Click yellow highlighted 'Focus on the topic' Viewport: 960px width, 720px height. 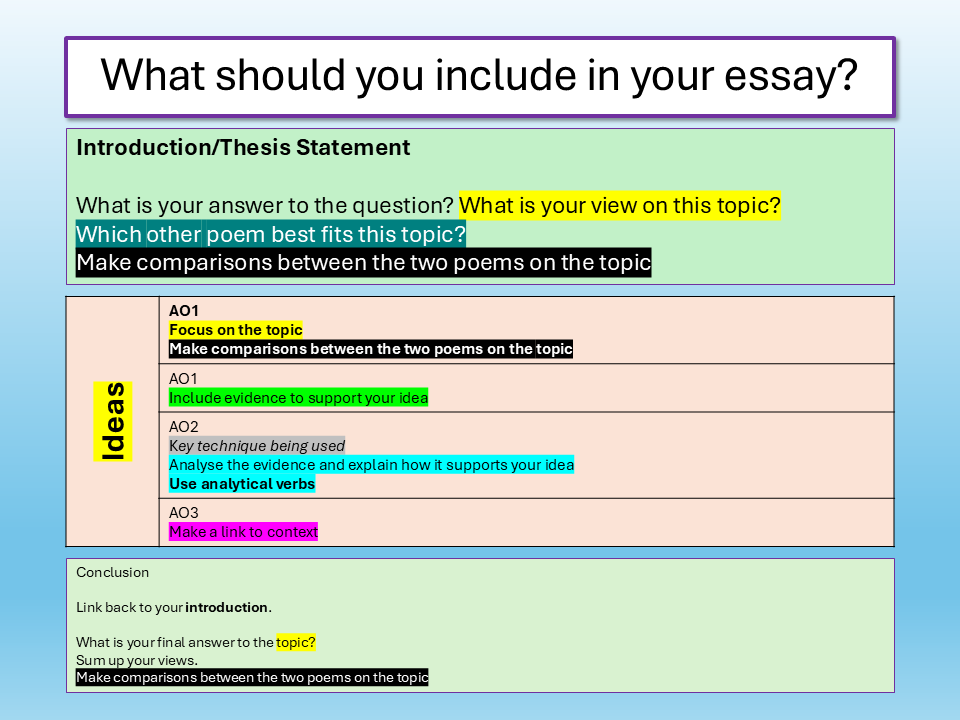[x=236, y=330]
